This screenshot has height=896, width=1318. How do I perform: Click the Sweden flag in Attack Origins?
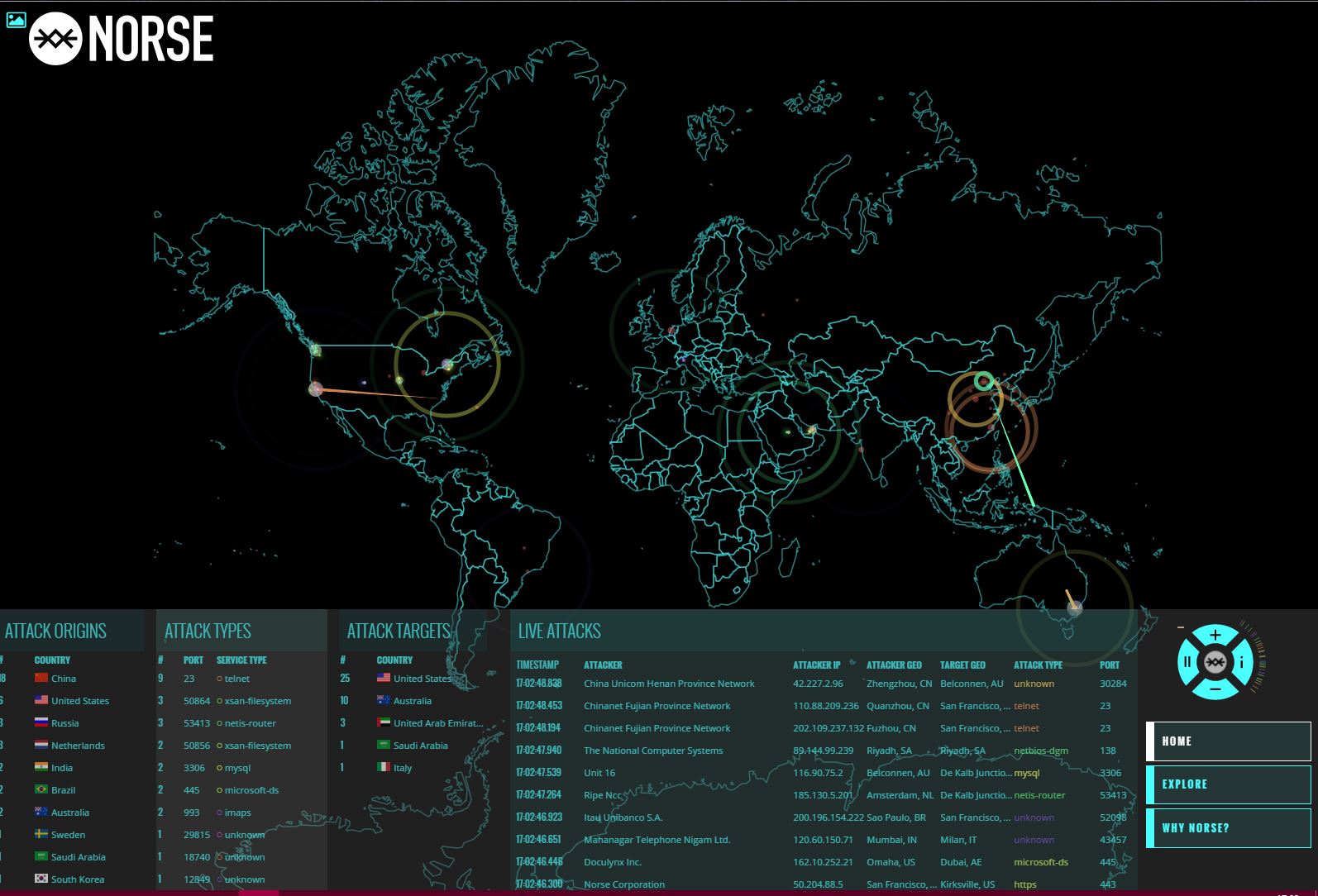click(x=41, y=834)
